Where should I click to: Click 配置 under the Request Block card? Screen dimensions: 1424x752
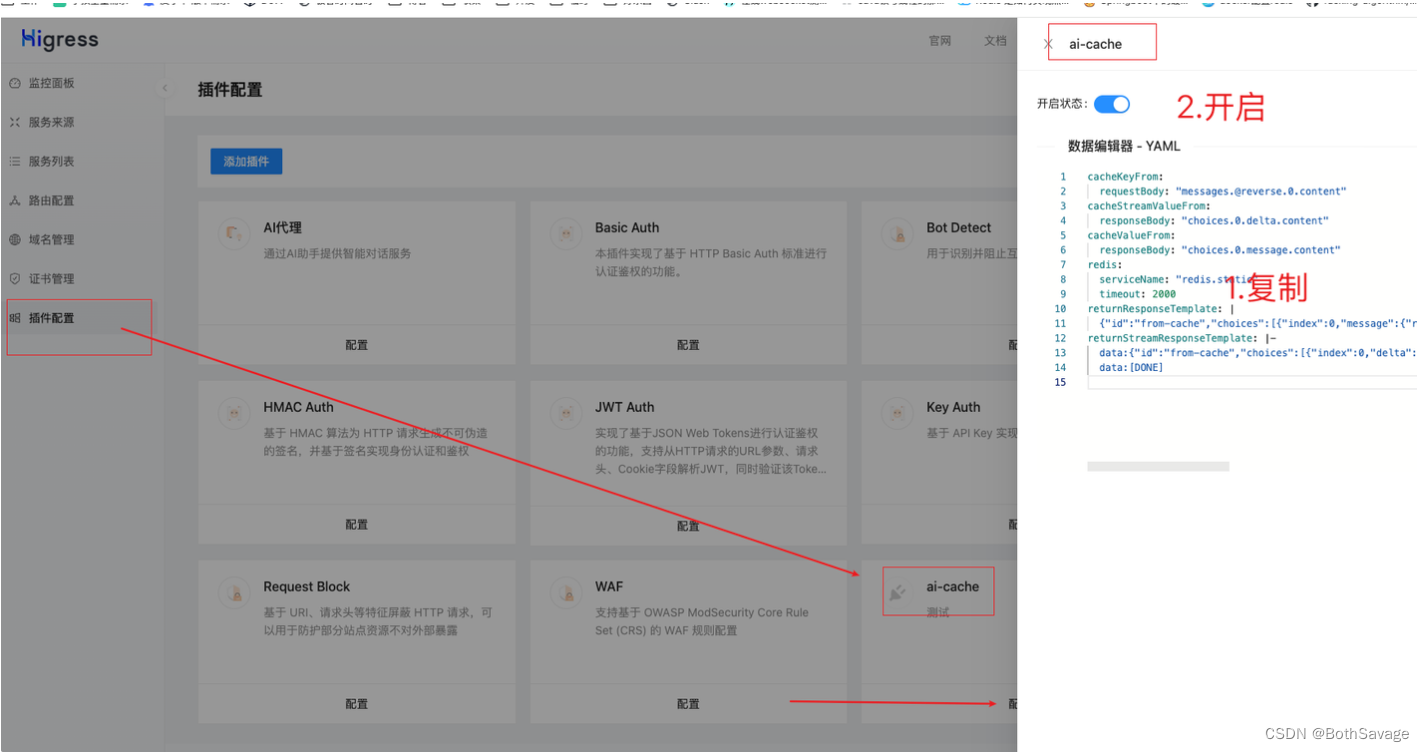coord(357,704)
